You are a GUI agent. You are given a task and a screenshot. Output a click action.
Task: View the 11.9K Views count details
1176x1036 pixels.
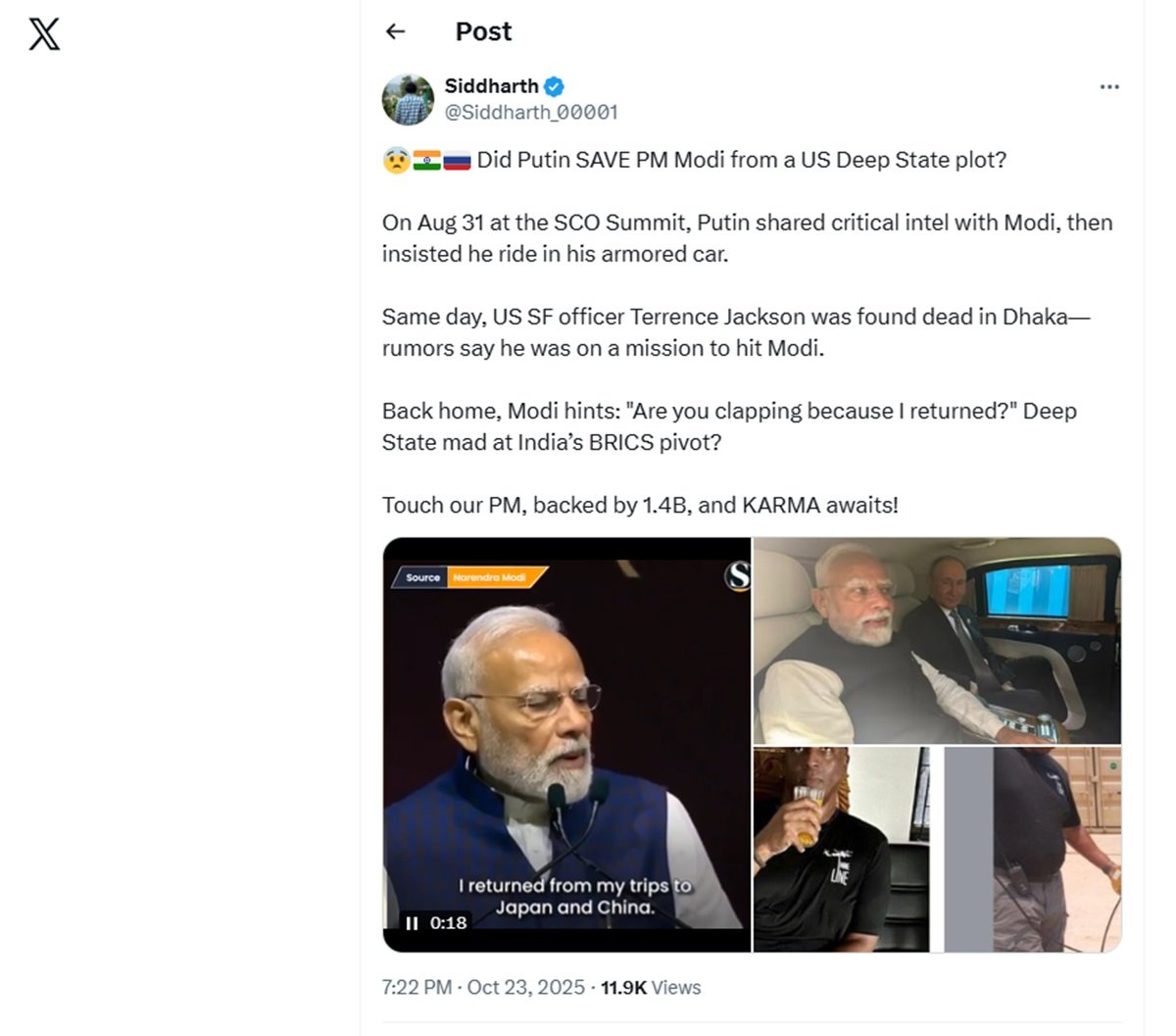651,988
